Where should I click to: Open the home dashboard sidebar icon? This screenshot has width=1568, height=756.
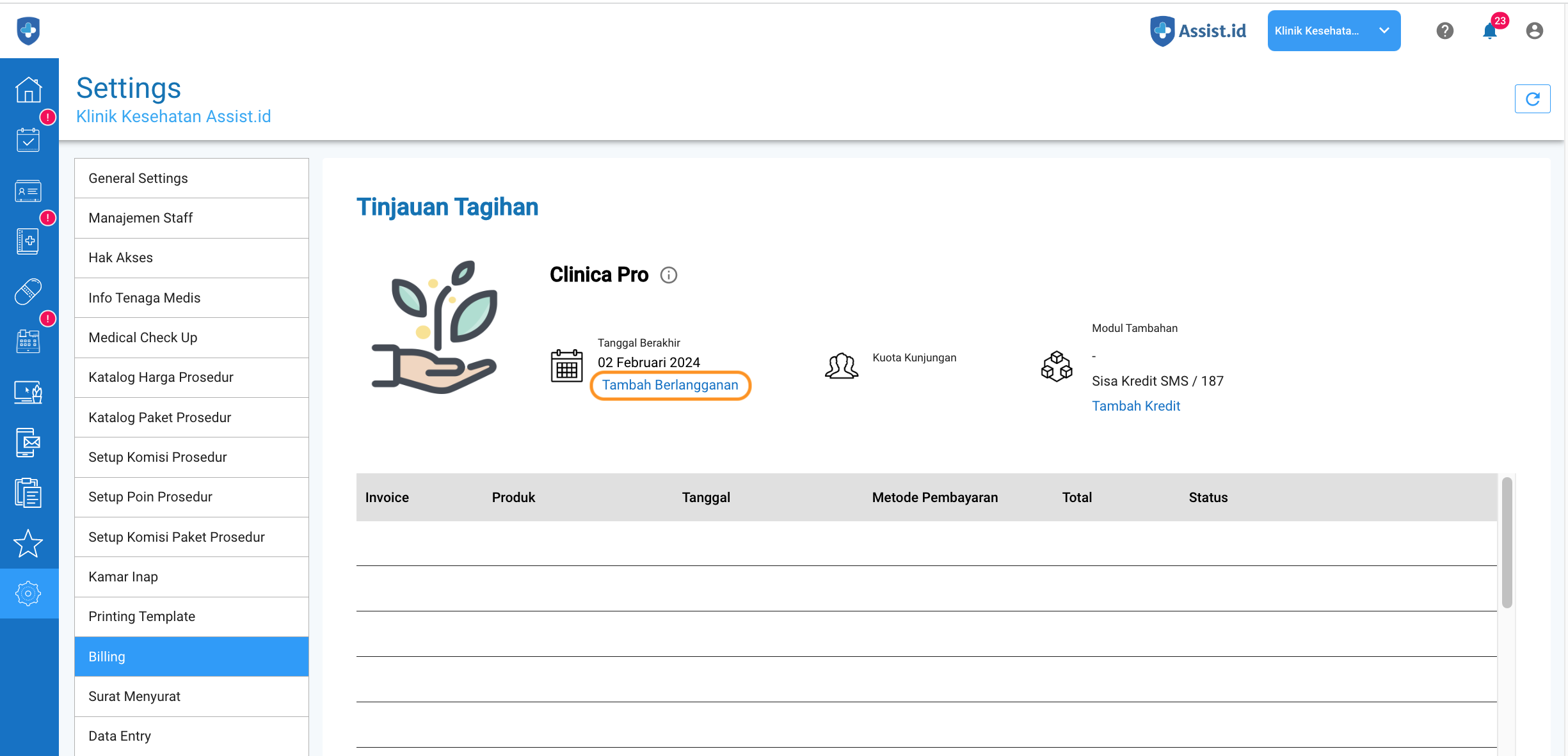coord(28,90)
